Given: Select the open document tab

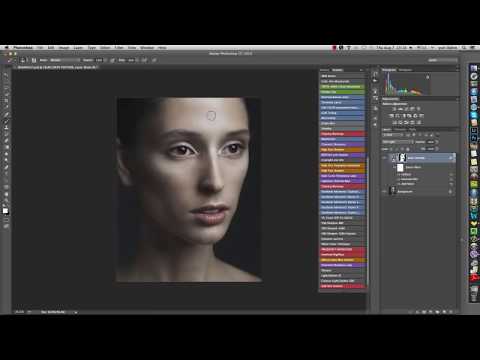Looking at the screenshot, I should 57,67.
